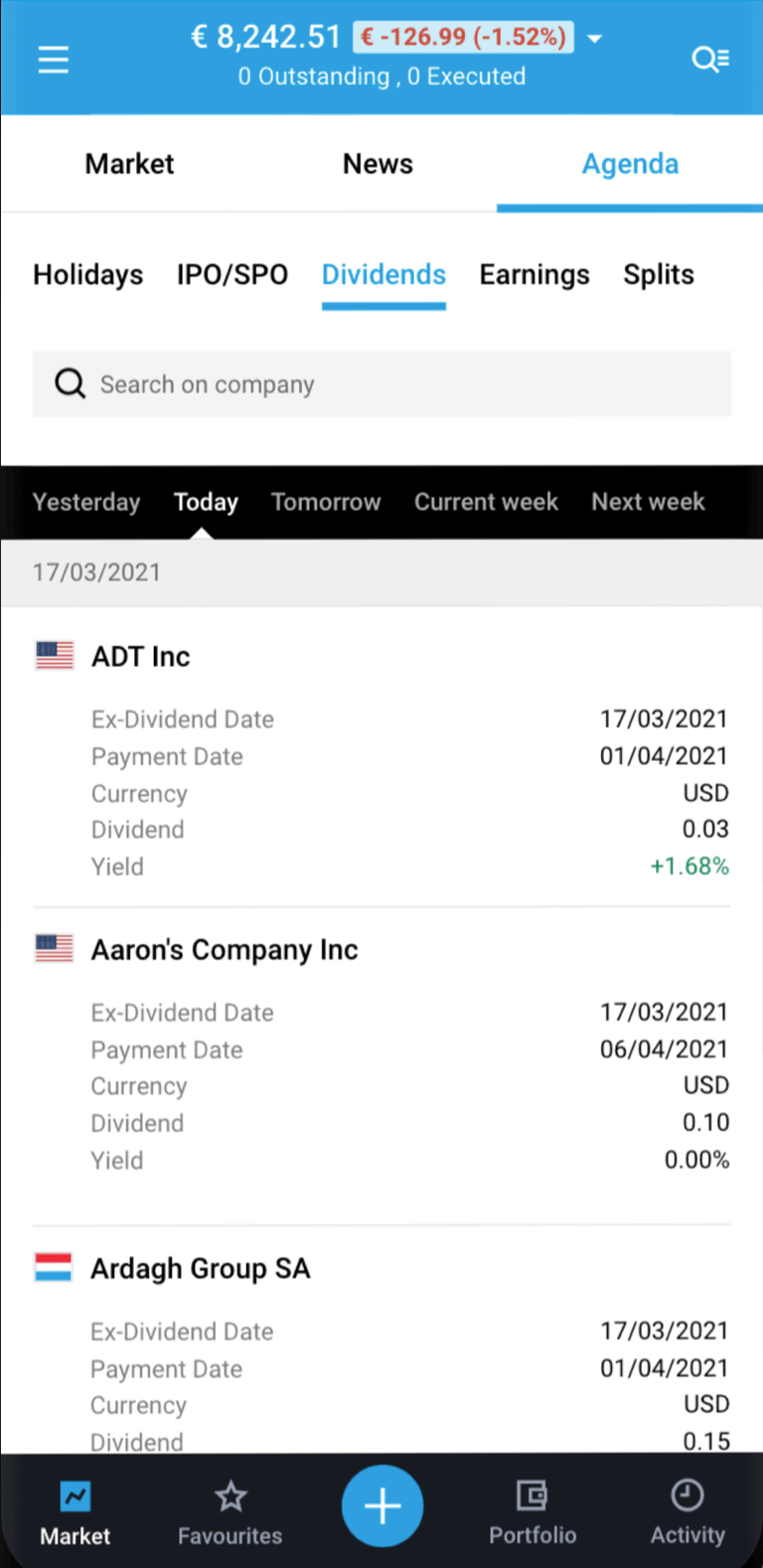Tap the Market chart icon

pos(76,1496)
